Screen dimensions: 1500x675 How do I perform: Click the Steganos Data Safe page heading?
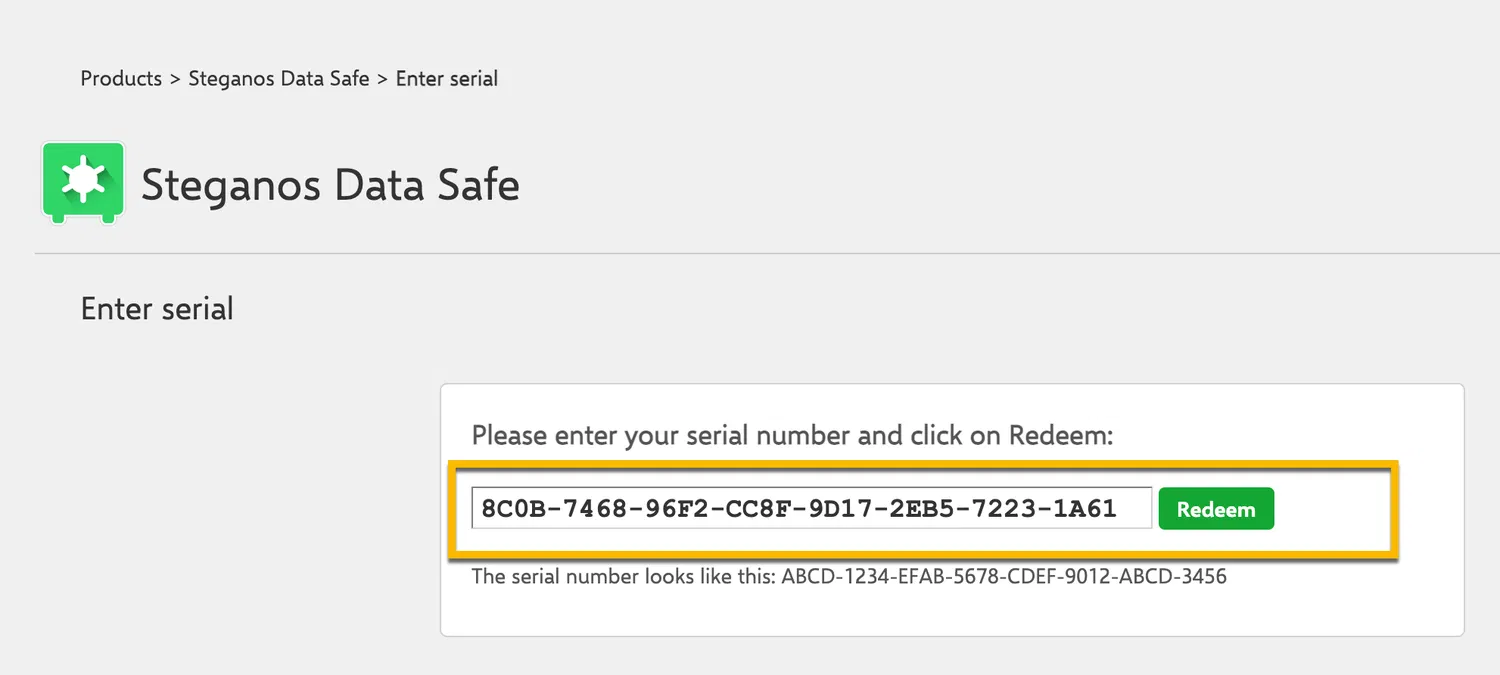click(330, 185)
